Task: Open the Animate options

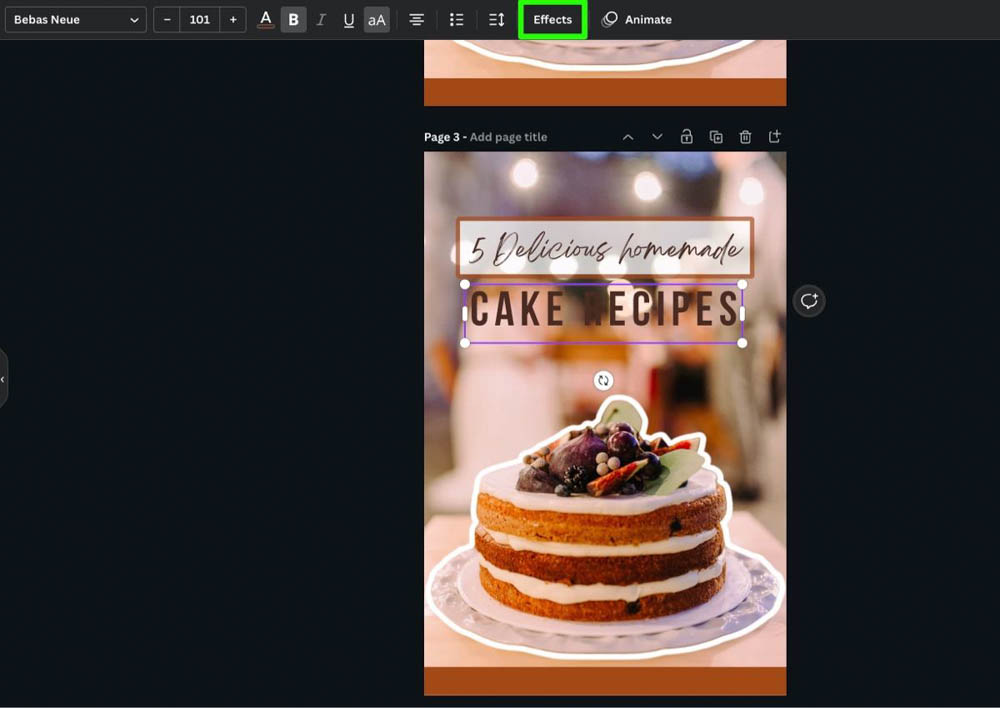Action: click(637, 20)
